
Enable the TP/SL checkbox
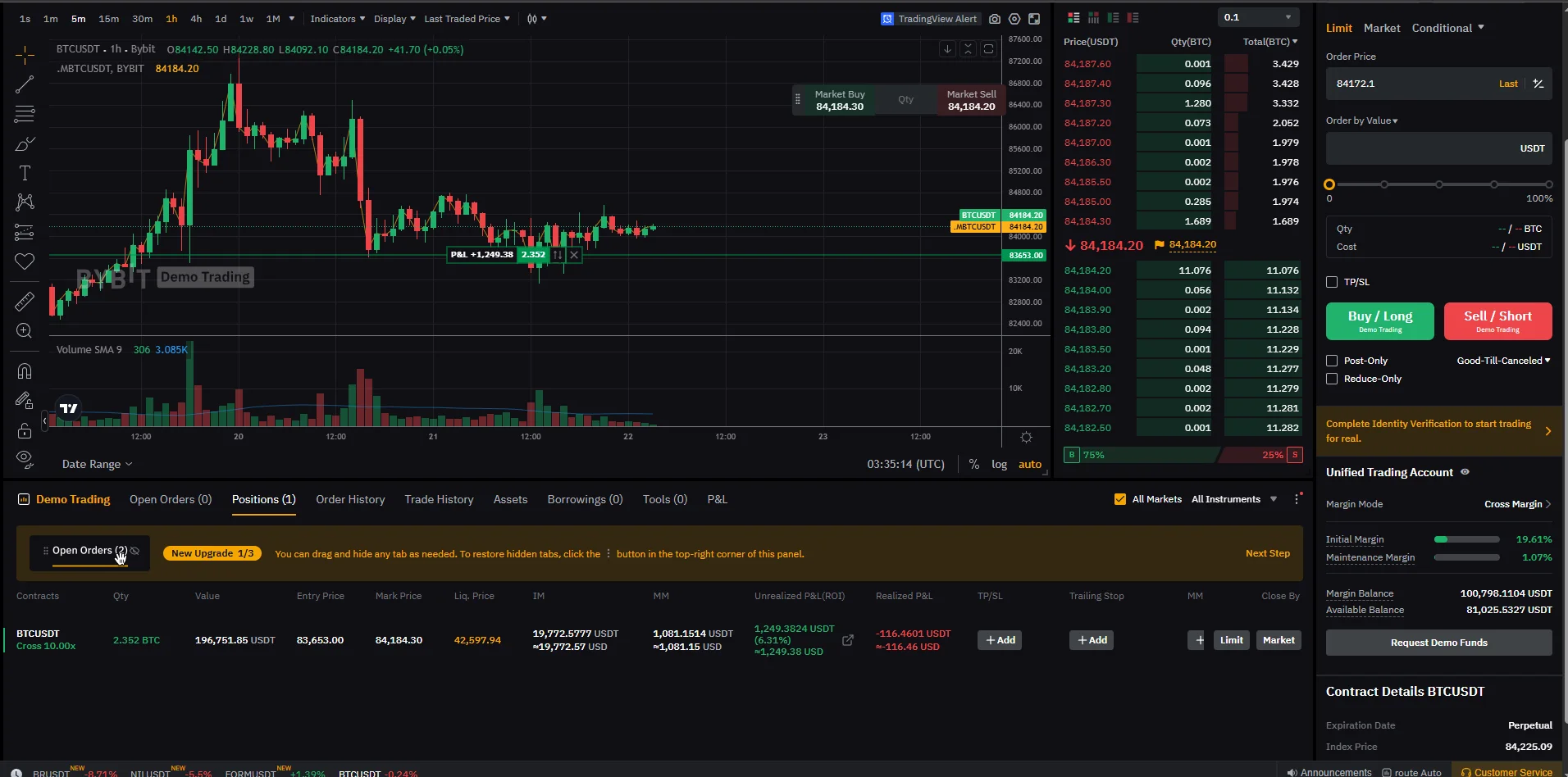coord(1332,282)
